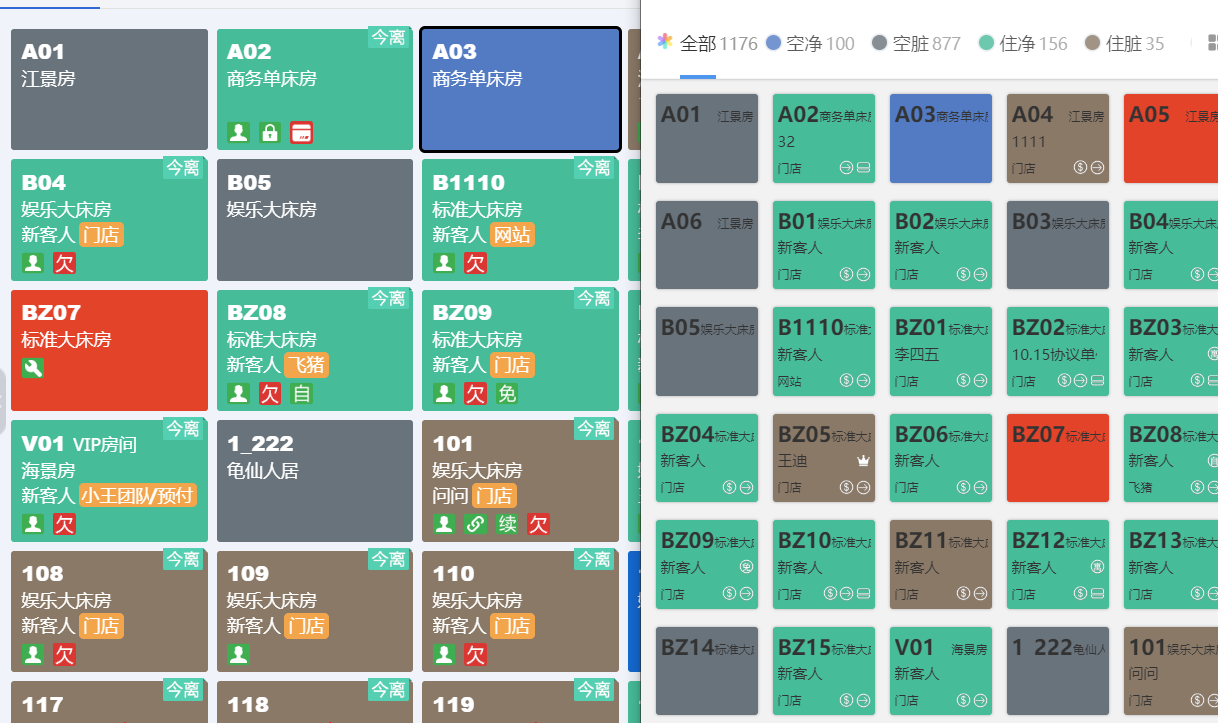Open right-panel red tile BZ07
Screen dimensions: 1218x723
point(1058,458)
